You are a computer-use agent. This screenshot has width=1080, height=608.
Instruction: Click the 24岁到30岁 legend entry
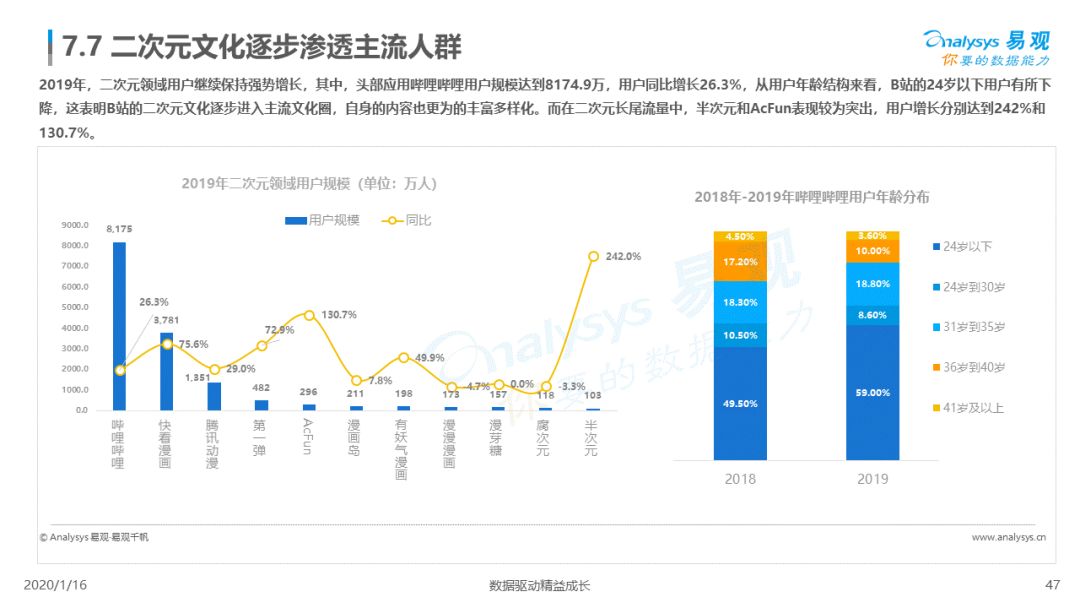click(x=969, y=286)
